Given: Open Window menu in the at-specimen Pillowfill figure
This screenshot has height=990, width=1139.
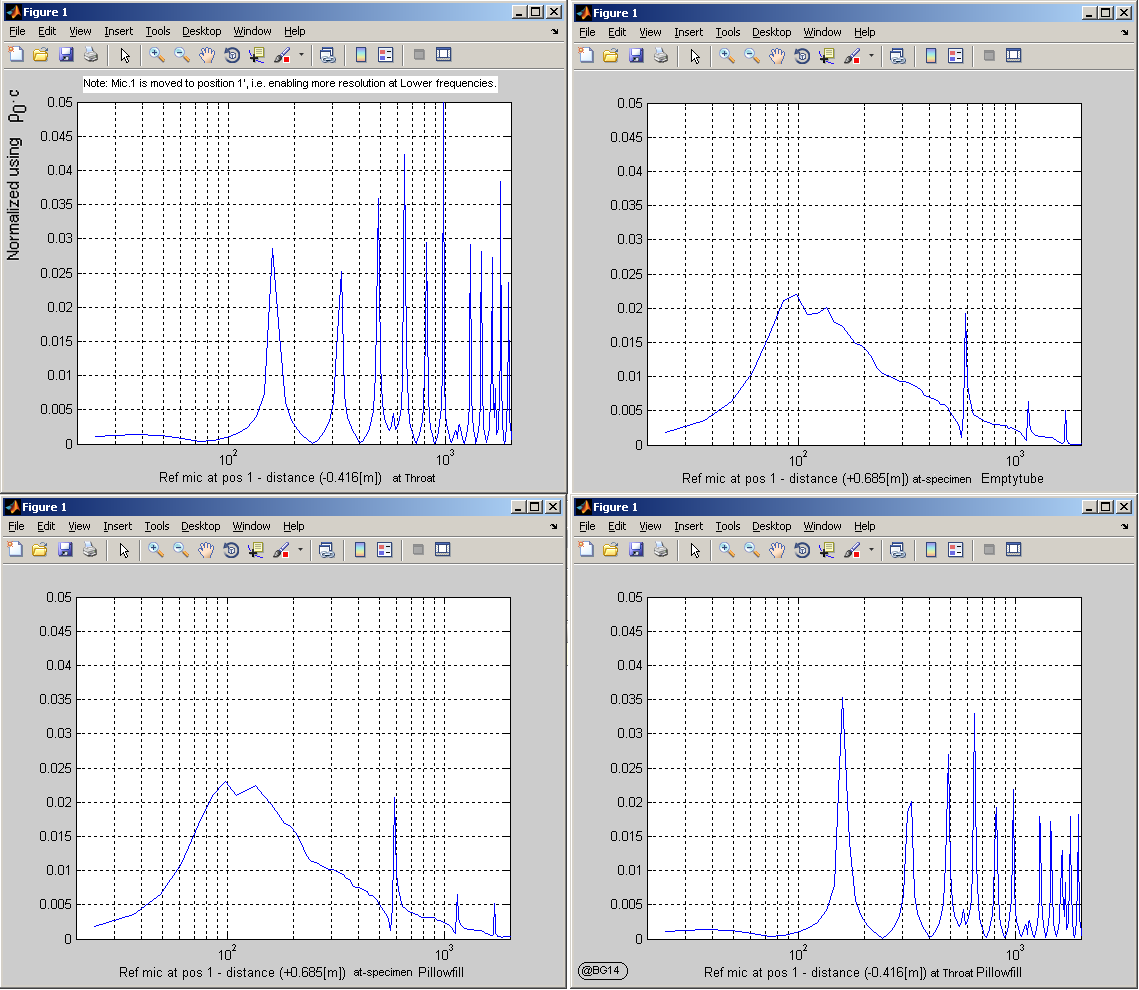Looking at the screenshot, I should click(251, 526).
